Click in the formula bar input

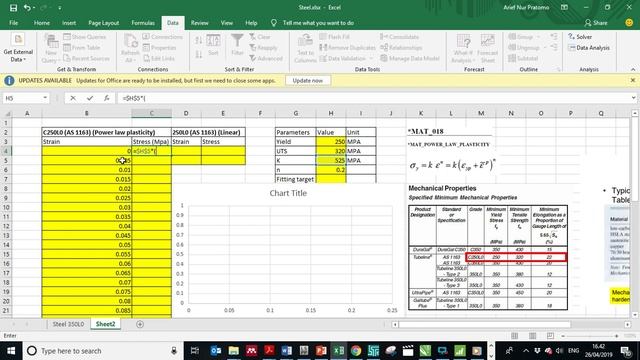point(373,98)
